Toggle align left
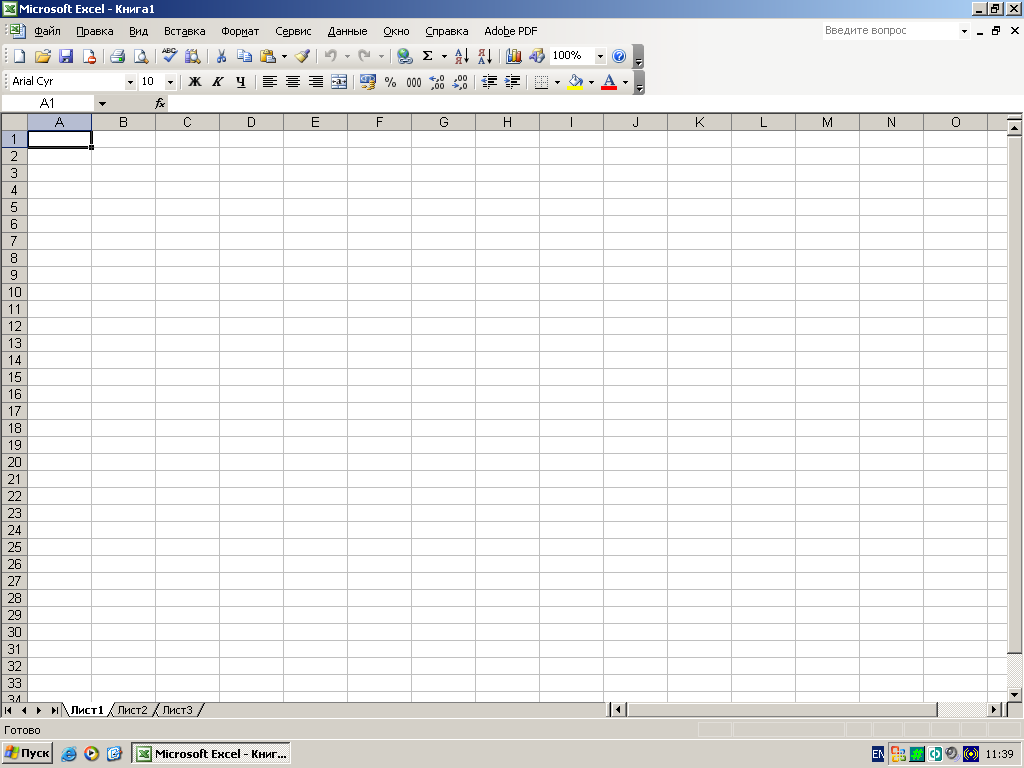Viewport: 1024px width, 768px height. (x=270, y=82)
